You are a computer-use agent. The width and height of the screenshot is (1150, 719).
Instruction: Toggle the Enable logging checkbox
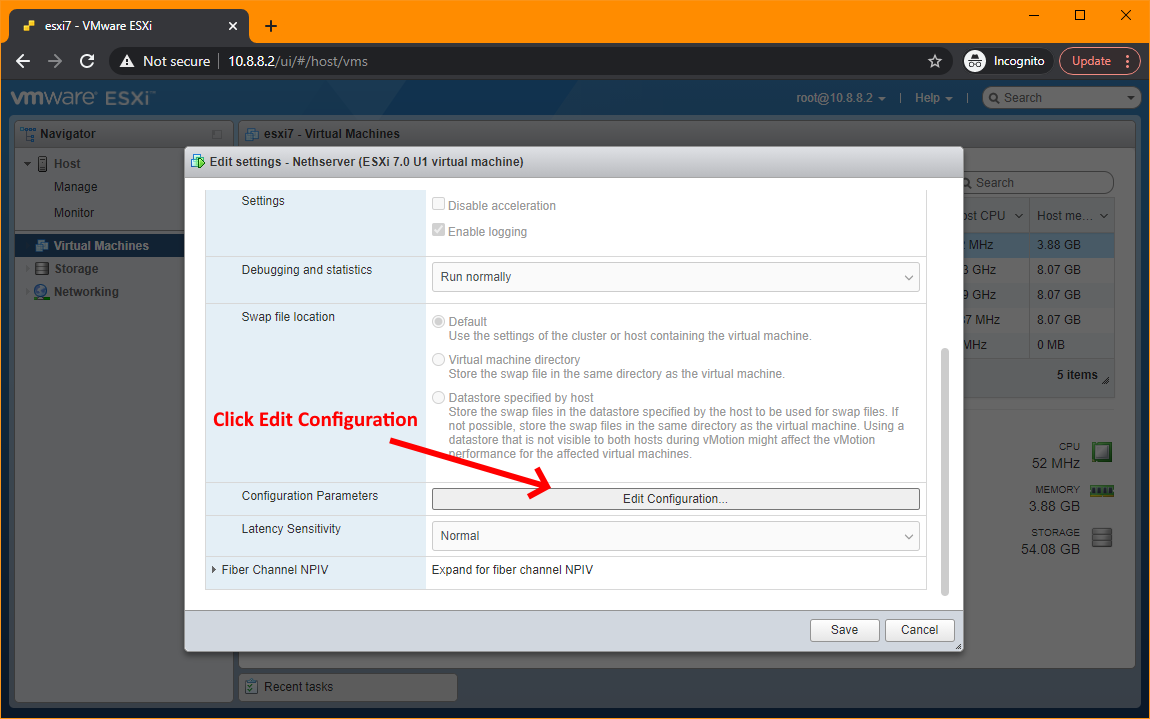click(x=439, y=230)
